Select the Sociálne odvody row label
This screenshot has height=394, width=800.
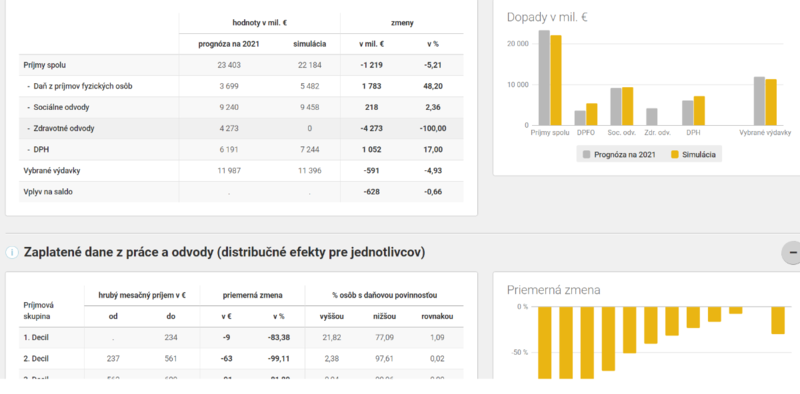point(61,108)
